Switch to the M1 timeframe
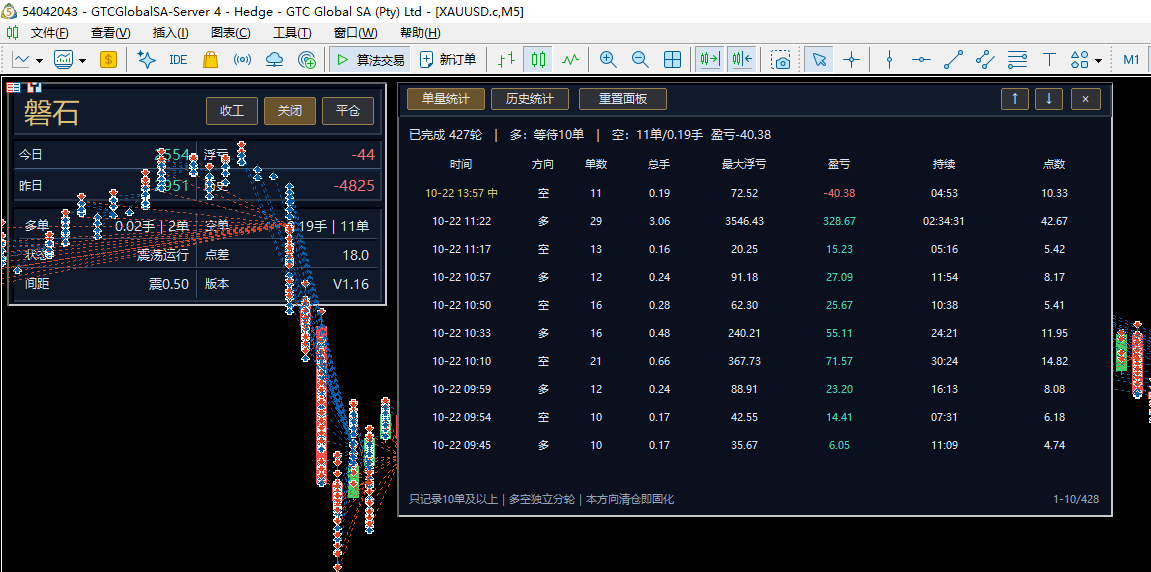This screenshot has height=572, width=1151. click(1131, 59)
